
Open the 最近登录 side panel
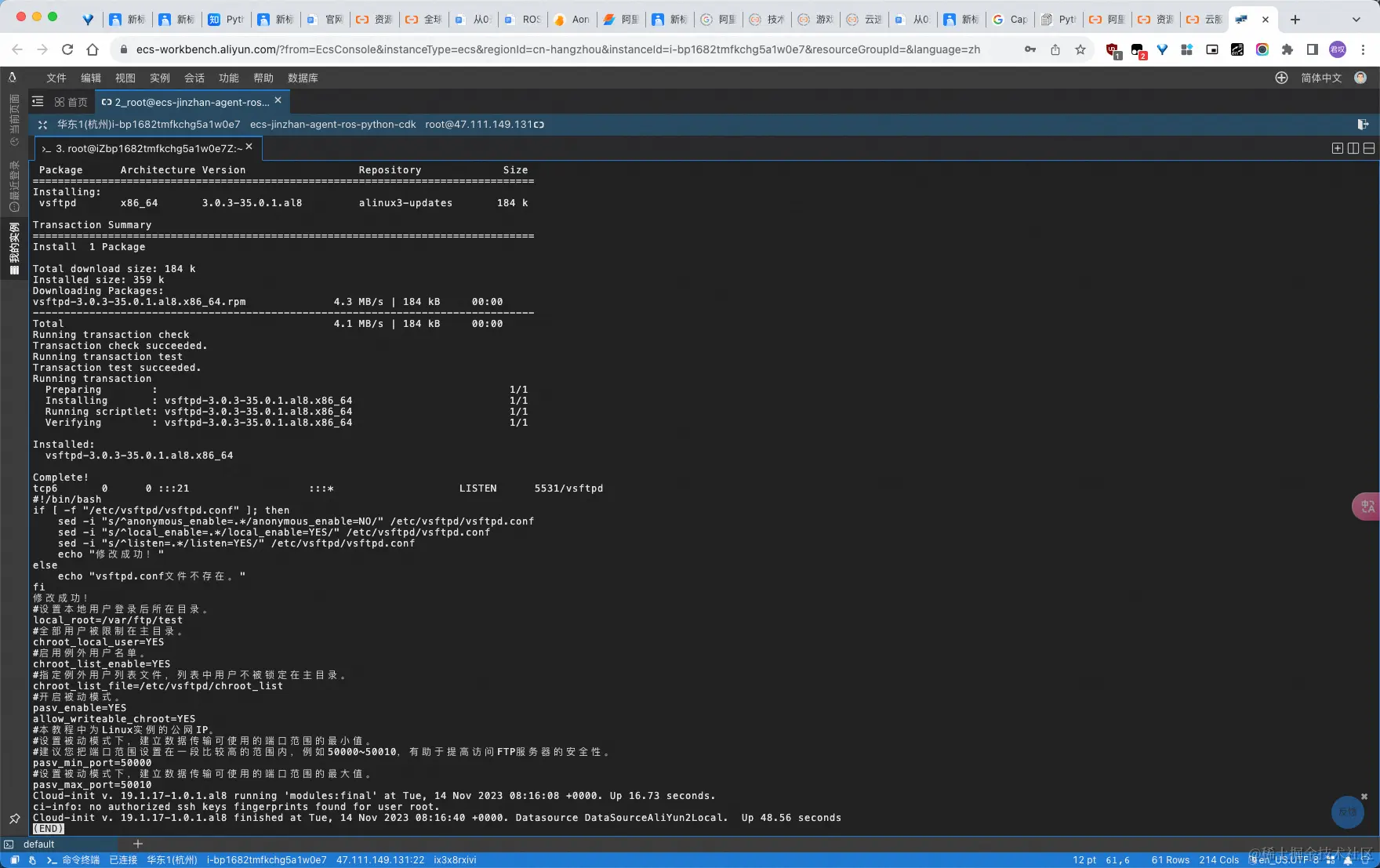tap(13, 187)
